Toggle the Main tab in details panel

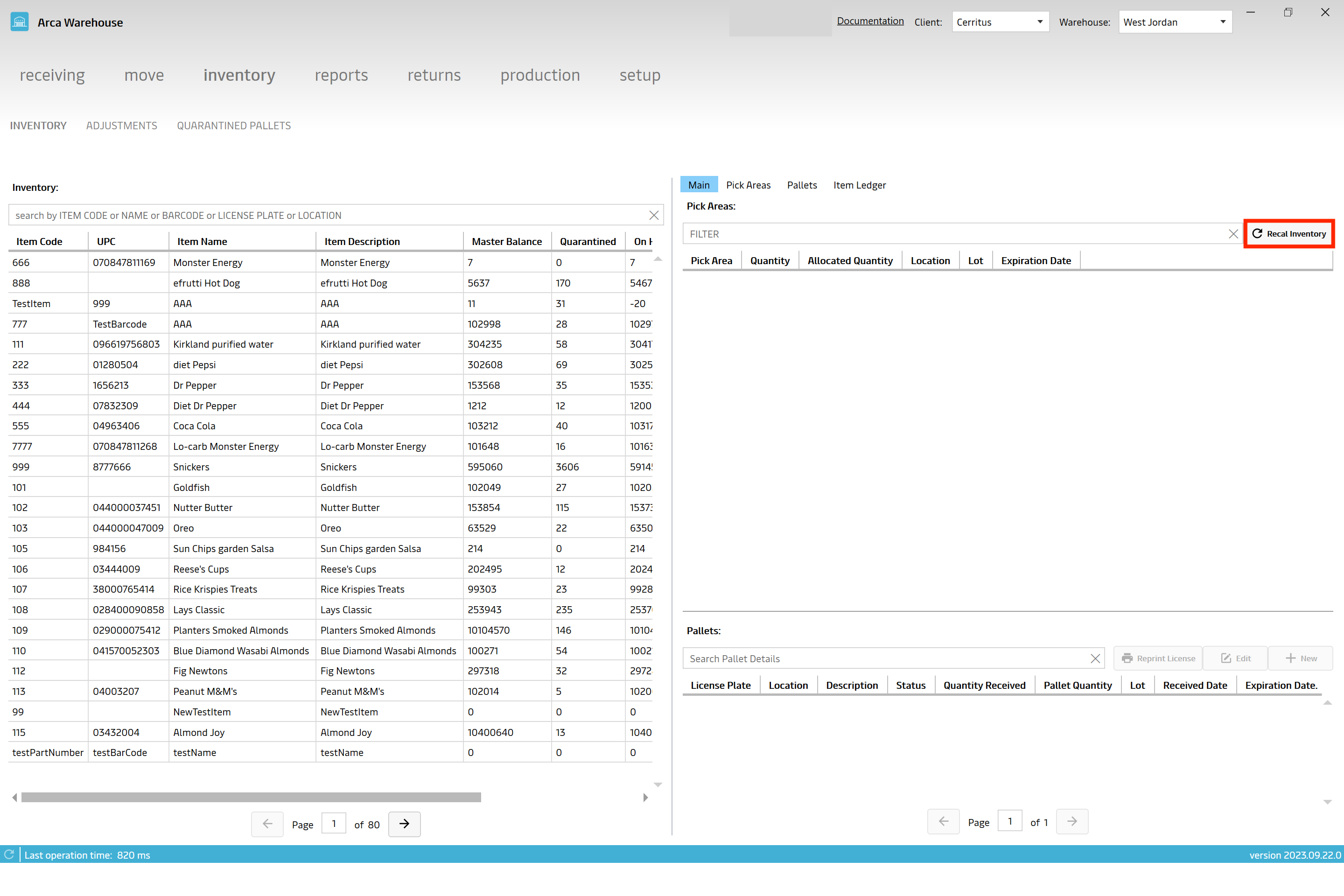701,184
